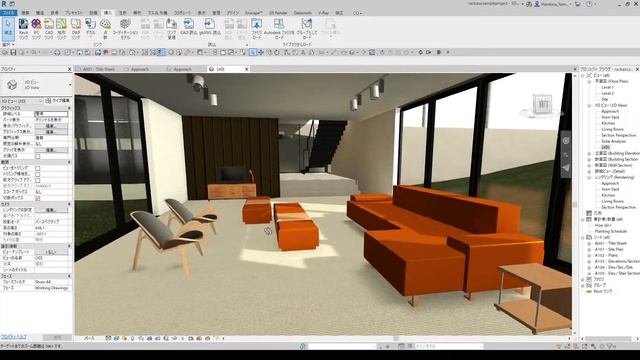Toggle the ビューをトリミング checkbox
The image size is (640, 360).
click(38, 168)
